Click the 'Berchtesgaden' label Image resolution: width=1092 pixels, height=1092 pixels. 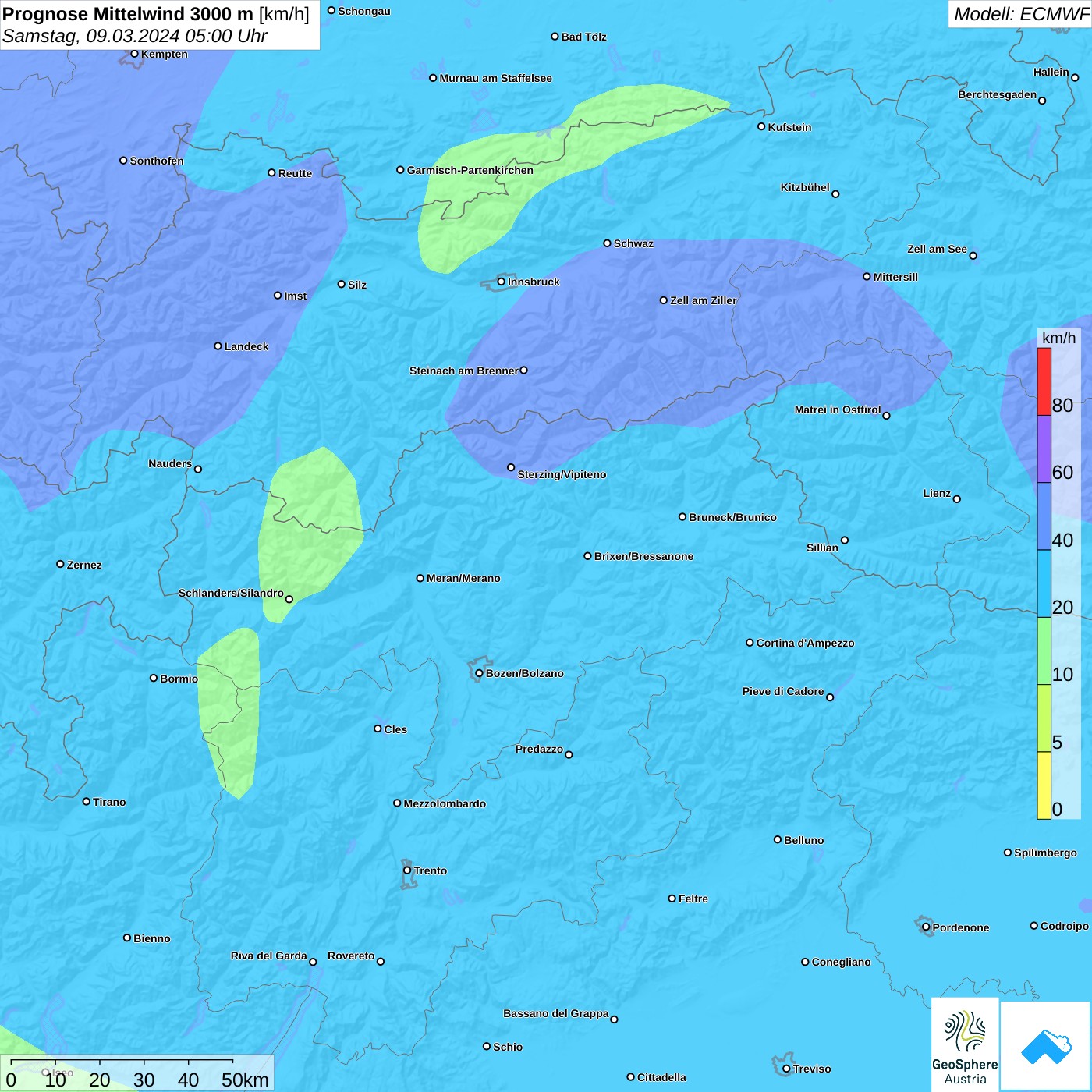997,94
